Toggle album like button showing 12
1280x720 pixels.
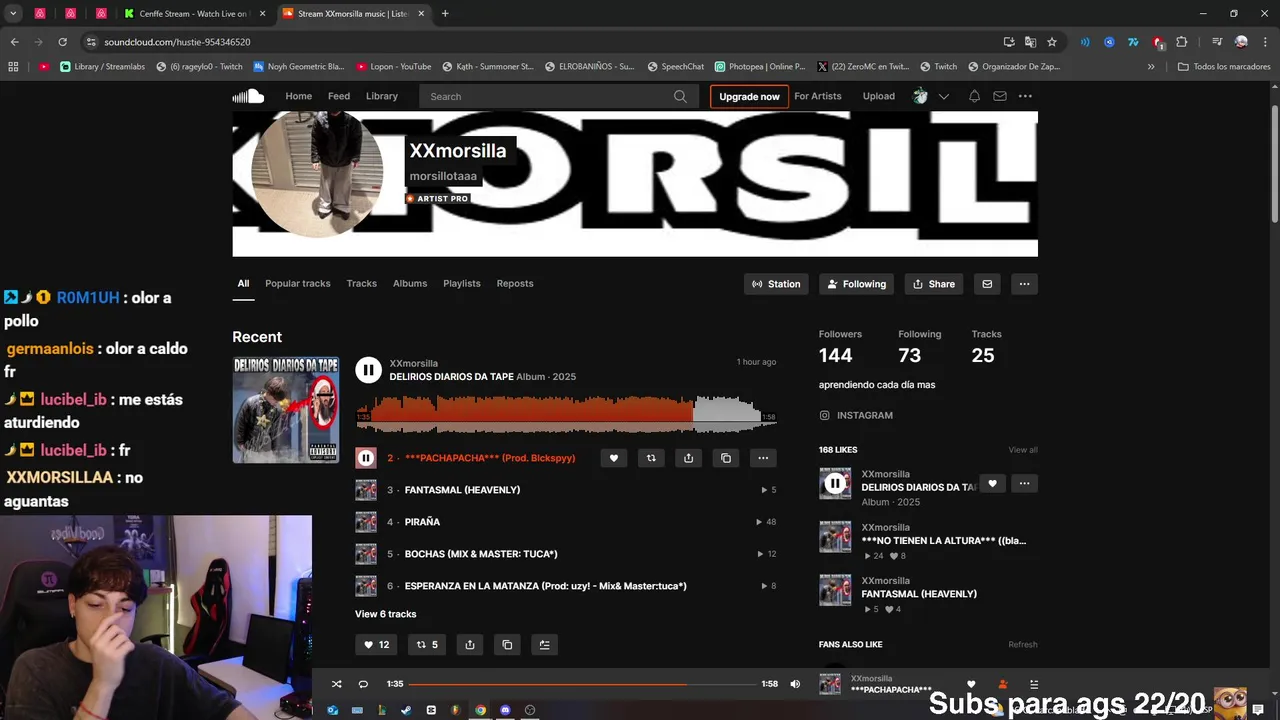376,645
